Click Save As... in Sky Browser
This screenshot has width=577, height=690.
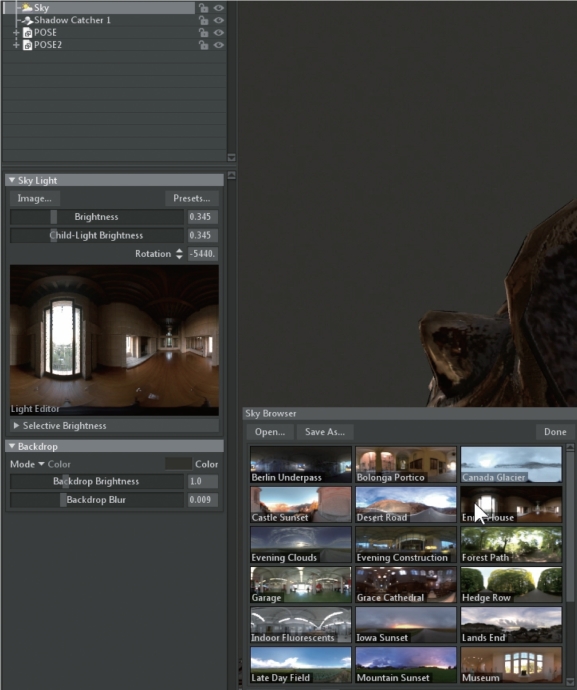325,432
